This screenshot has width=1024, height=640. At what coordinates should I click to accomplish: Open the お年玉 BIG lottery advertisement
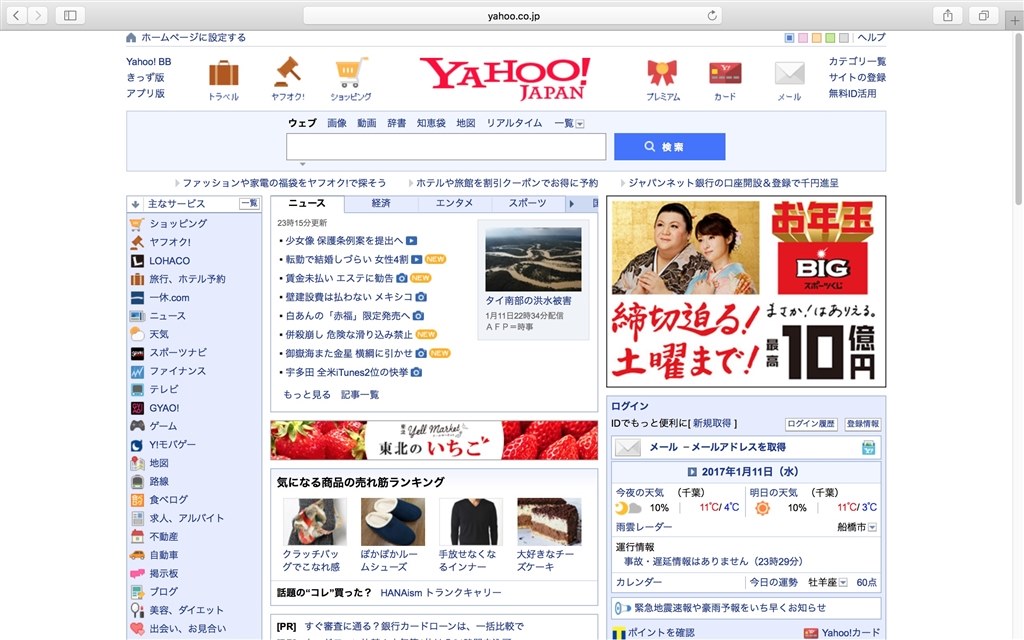(x=746, y=291)
